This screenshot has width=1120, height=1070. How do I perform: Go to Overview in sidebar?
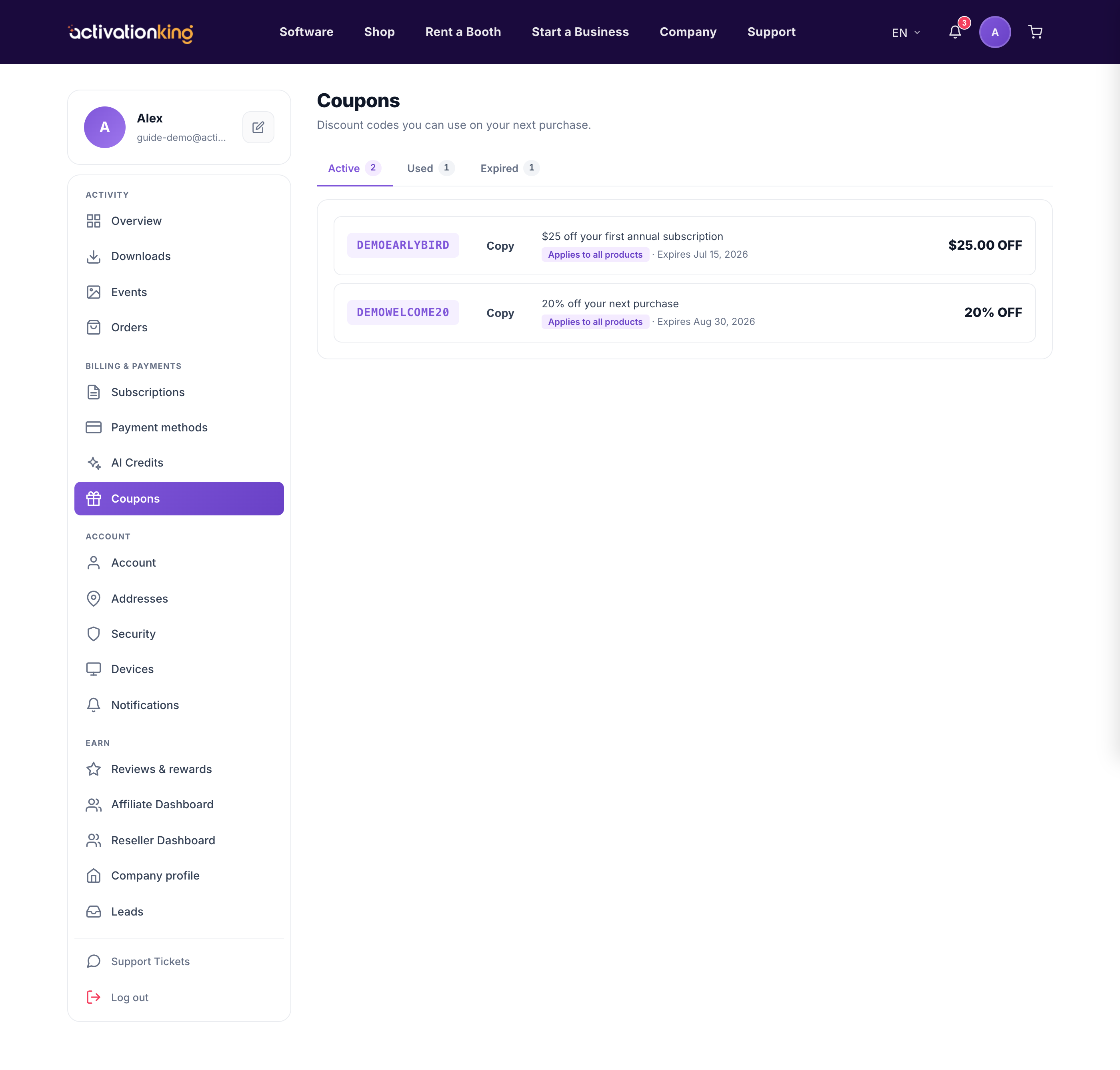tap(179, 221)
